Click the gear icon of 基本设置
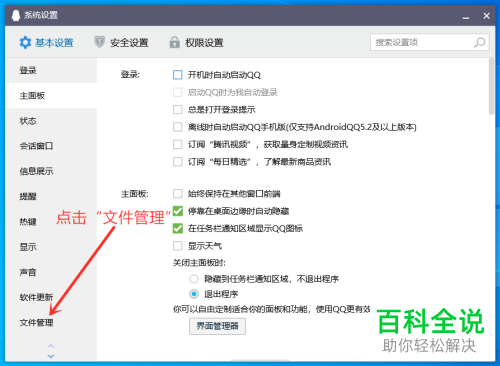This screenshot has height=366, width=500. [25, 43]
